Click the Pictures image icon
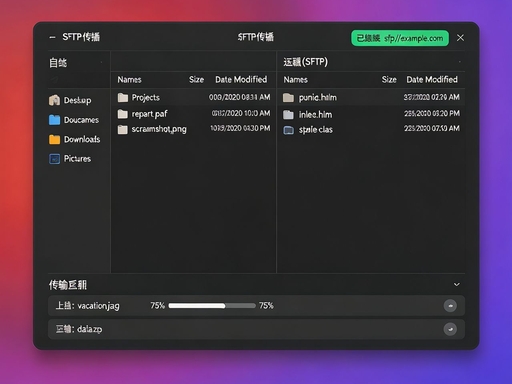The image size is (512, 384). pos(54,159)
